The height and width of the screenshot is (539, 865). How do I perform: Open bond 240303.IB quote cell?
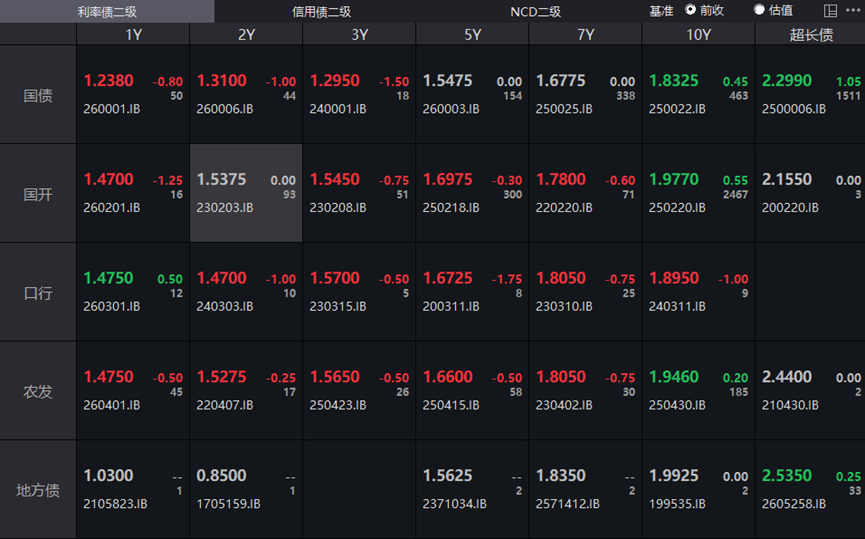tap(246, 292)
